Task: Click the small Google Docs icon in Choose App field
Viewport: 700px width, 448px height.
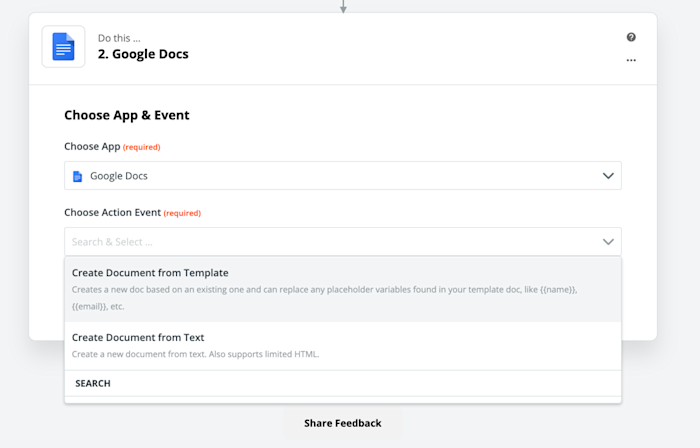Action: click(77, 176)
